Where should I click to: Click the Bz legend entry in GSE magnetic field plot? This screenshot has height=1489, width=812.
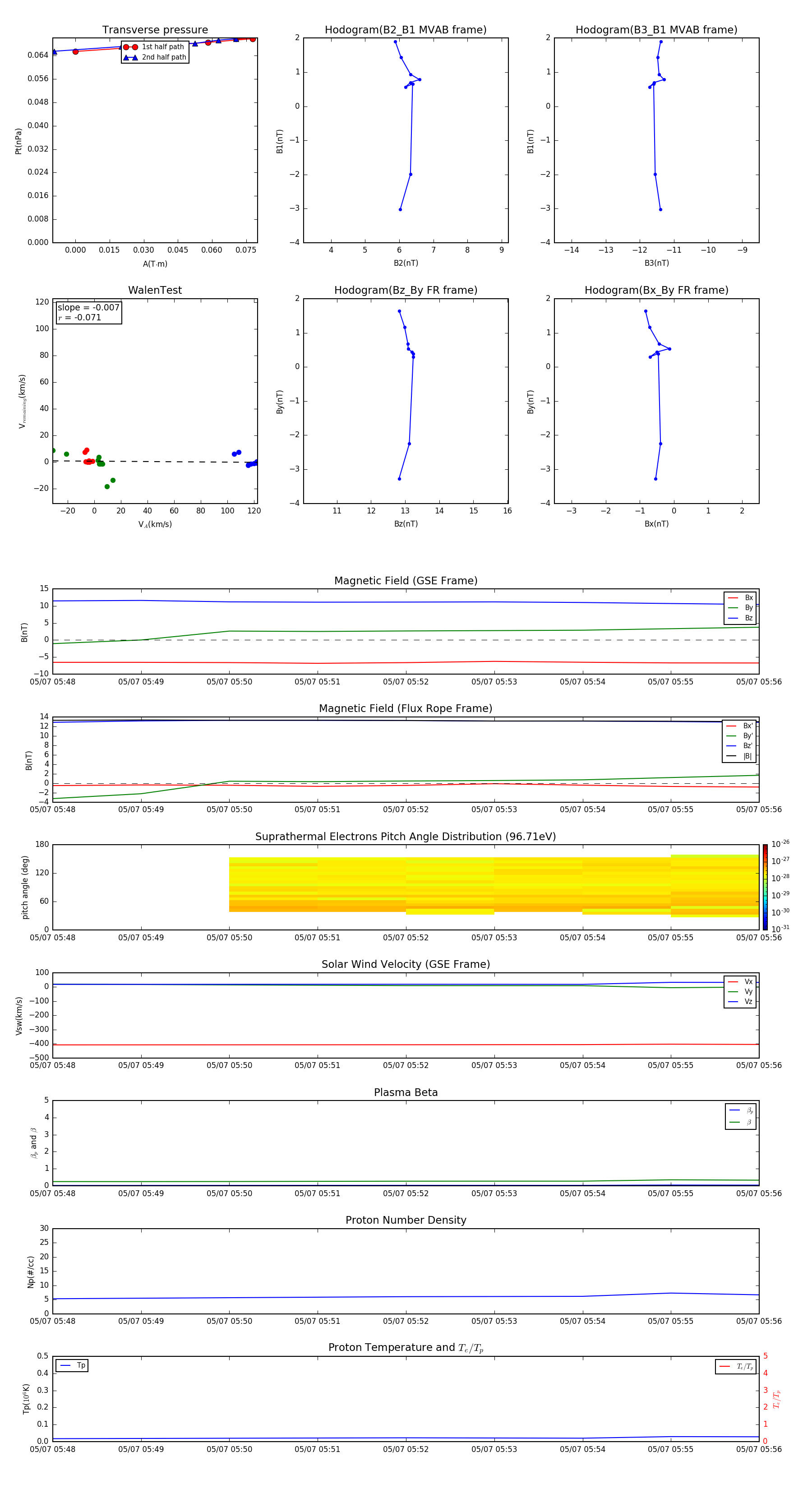pos(740,618)
